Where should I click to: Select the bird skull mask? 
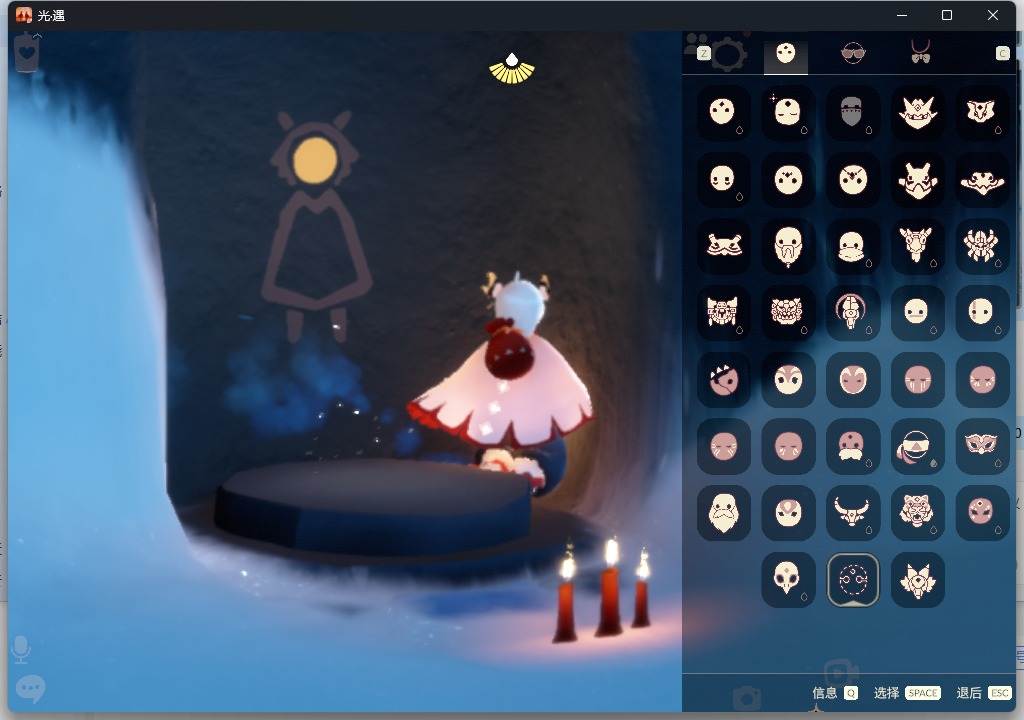[788, 580]
